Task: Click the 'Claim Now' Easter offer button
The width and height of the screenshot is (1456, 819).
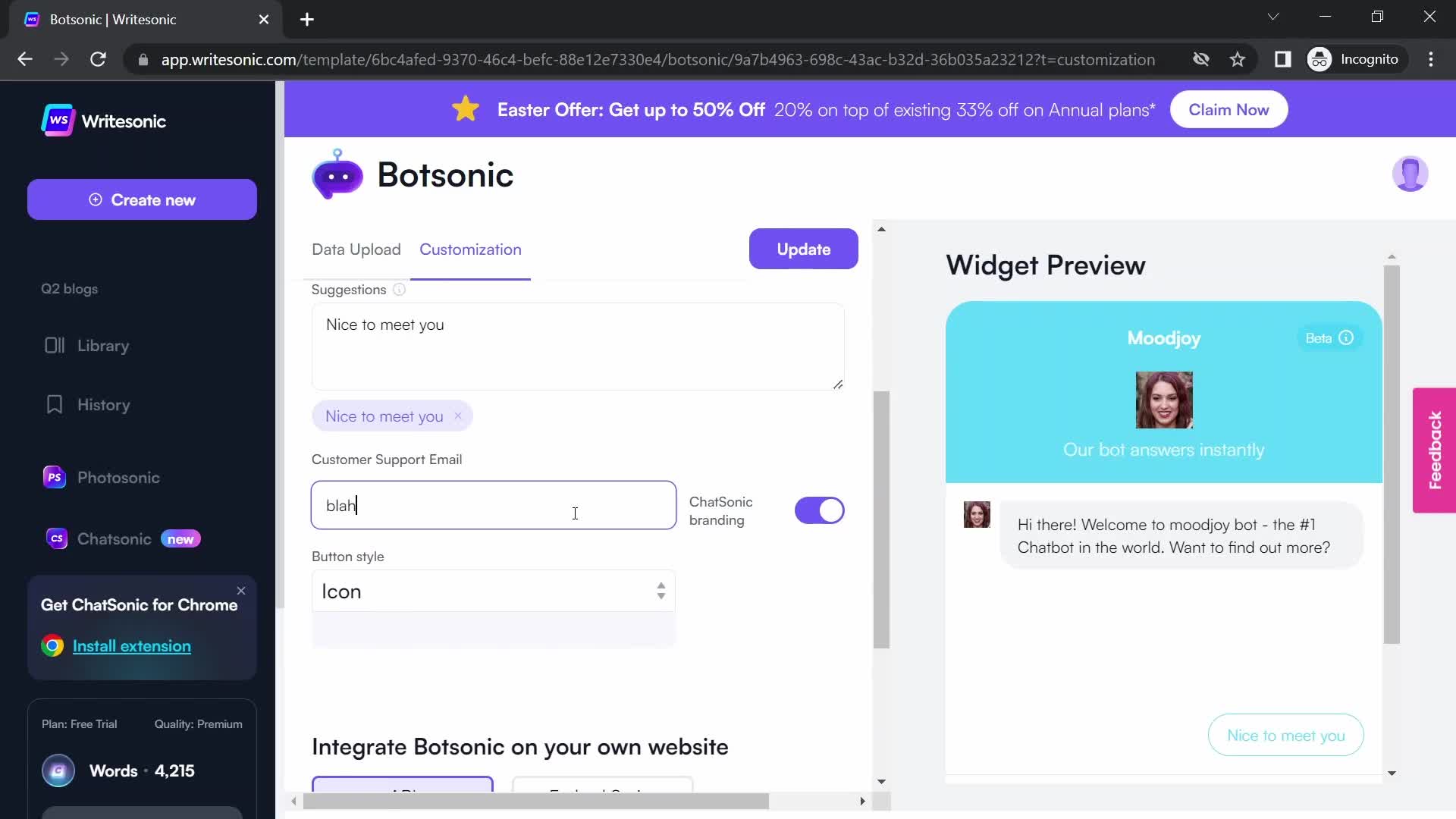Action: tap(1228, 109)
